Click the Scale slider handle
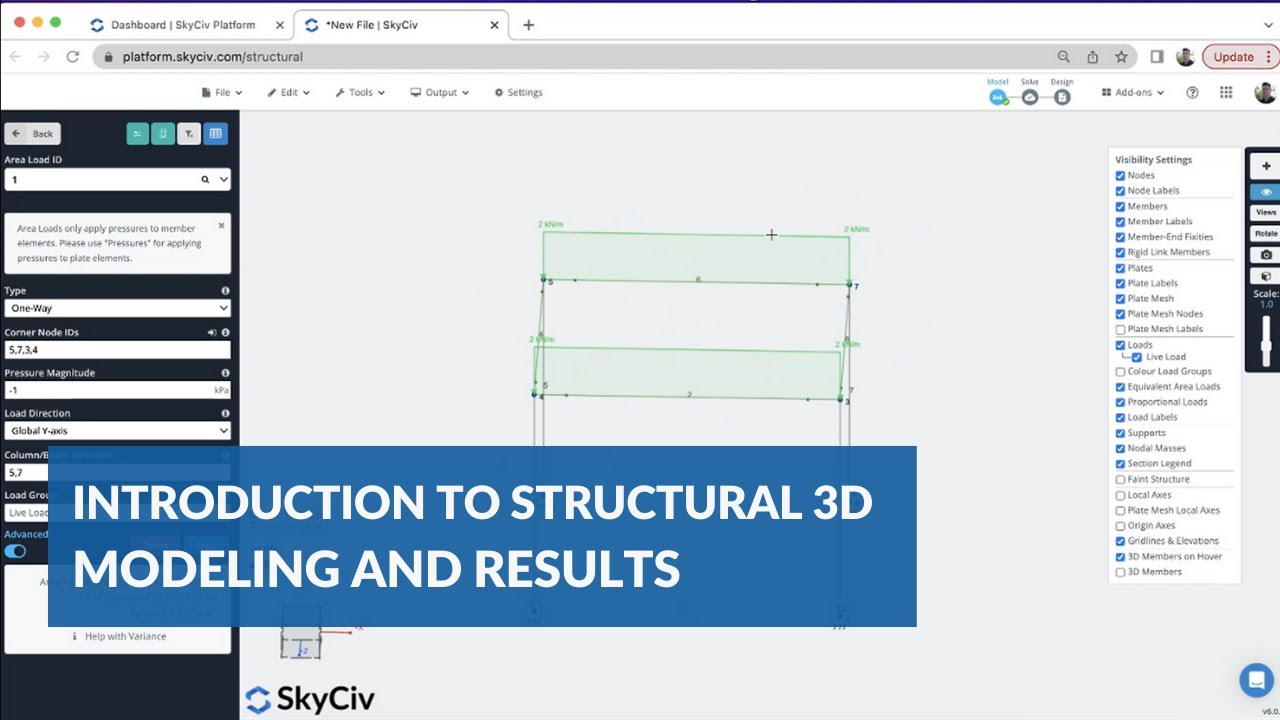This screenshot has width=1280, height=720. pos(1266,346)
